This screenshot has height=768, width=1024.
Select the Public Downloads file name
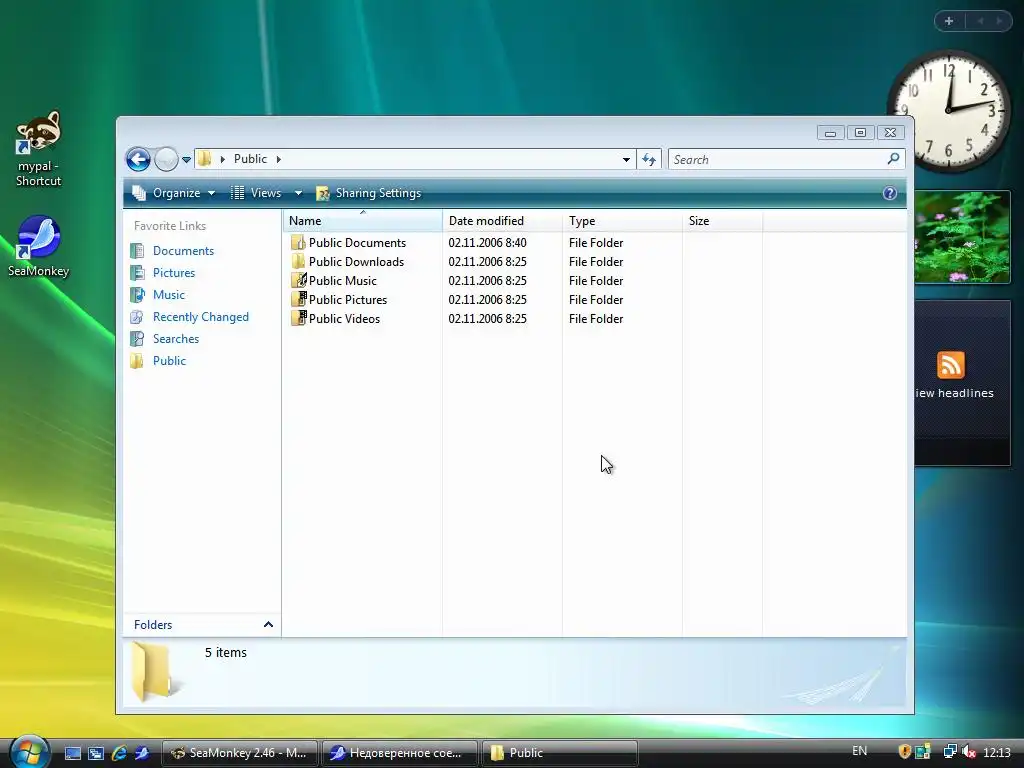click(x=356, y=262)
